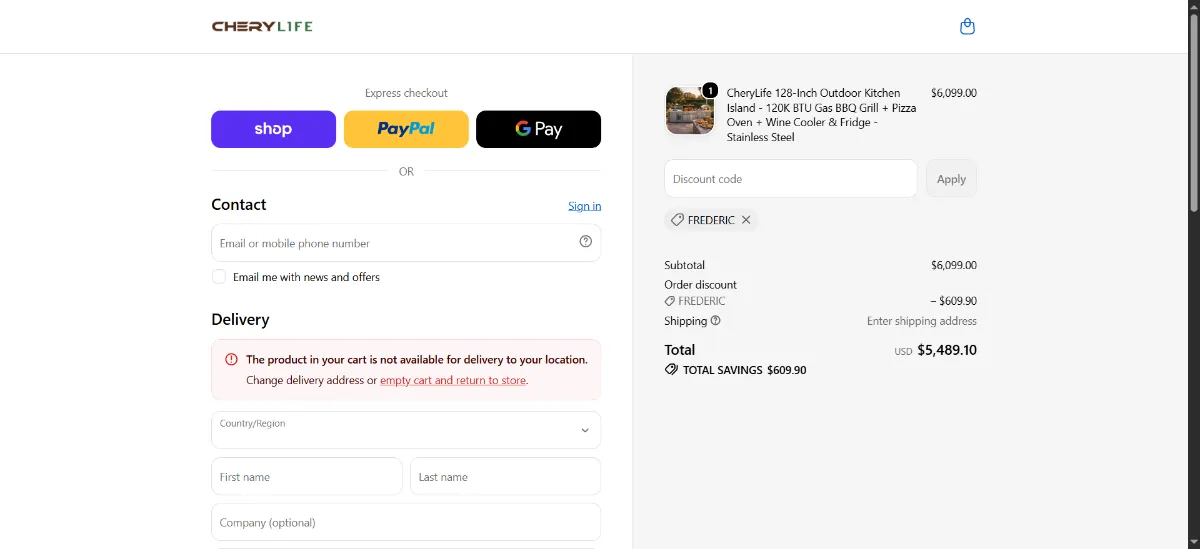
Task: Pay with Google Pay button
Action: click(538, 129)
